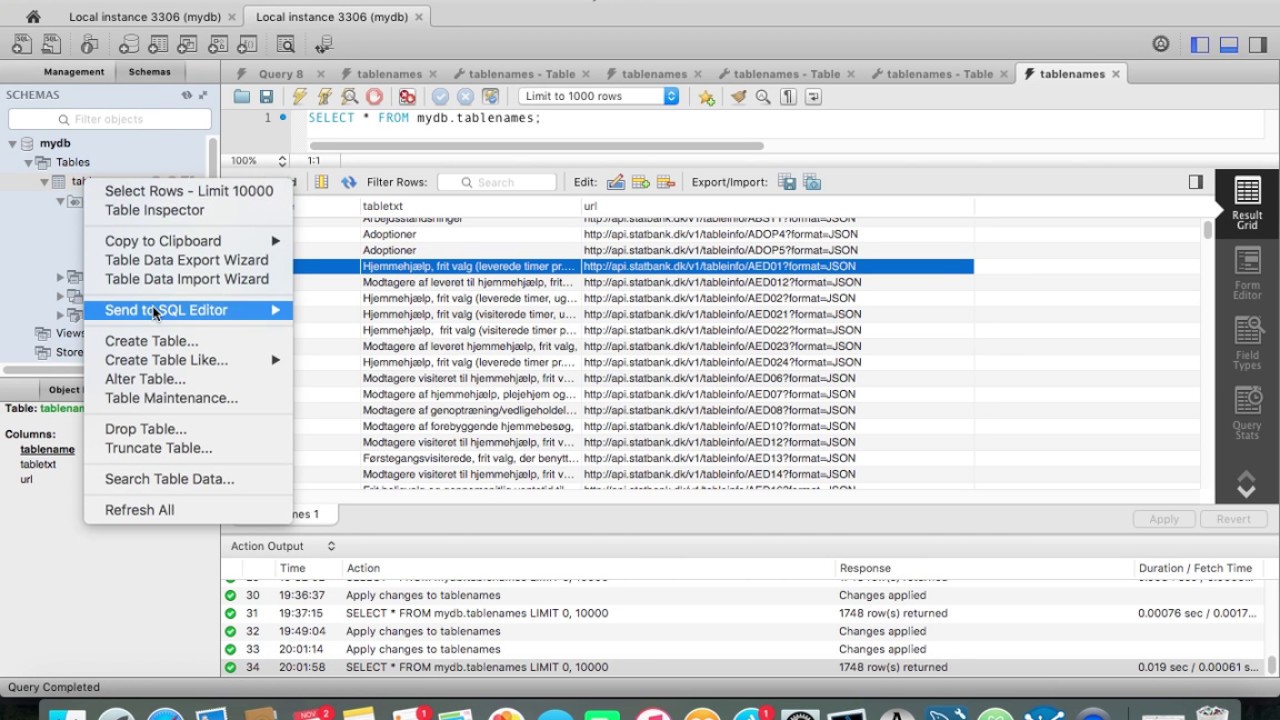Toggle bottom output panel visibility button

click(1229, 44)
